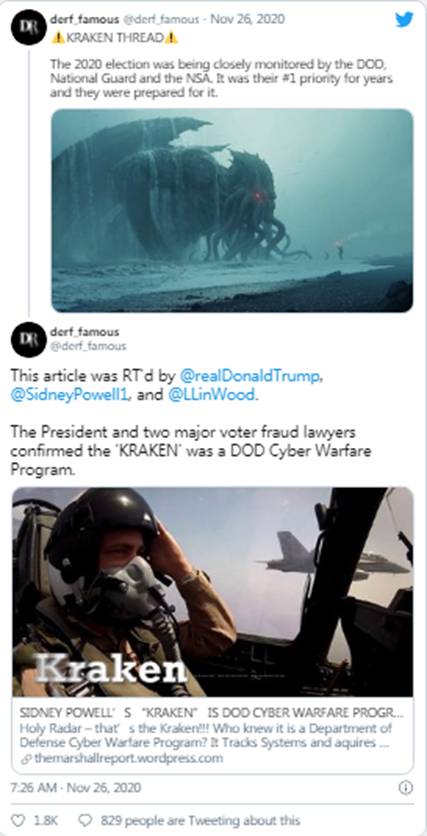Viewport: 427px width, 836px height.
Task: Open the second derf_famous profile avatar
Action: 28,340
